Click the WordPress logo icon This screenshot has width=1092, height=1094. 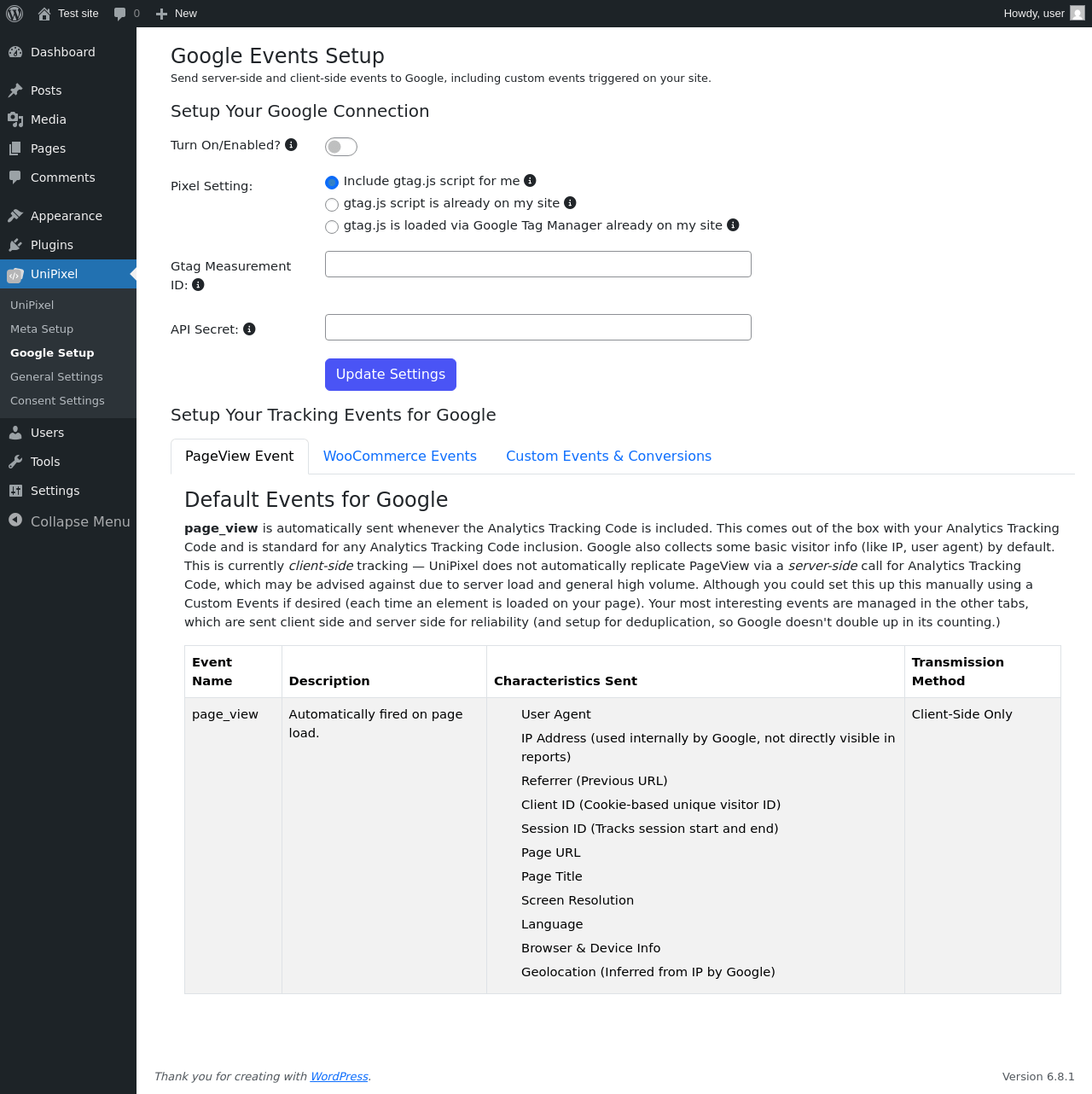(15, 14)
